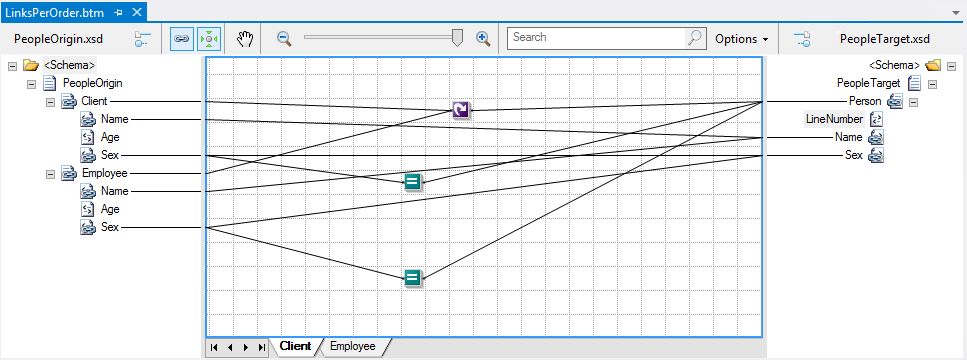Switch to the Employee map page
967x360 pixels.
(352, 346)
